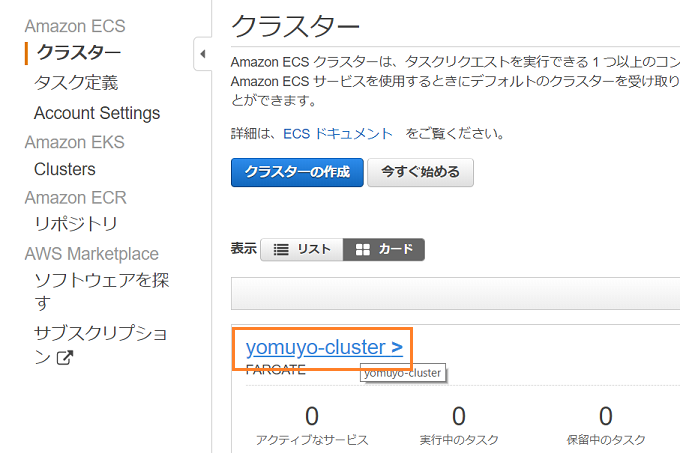Open ソフトウェアを探す in AWS Marketplace
This screenshot has height=453, width=680.
coord(101,291)
